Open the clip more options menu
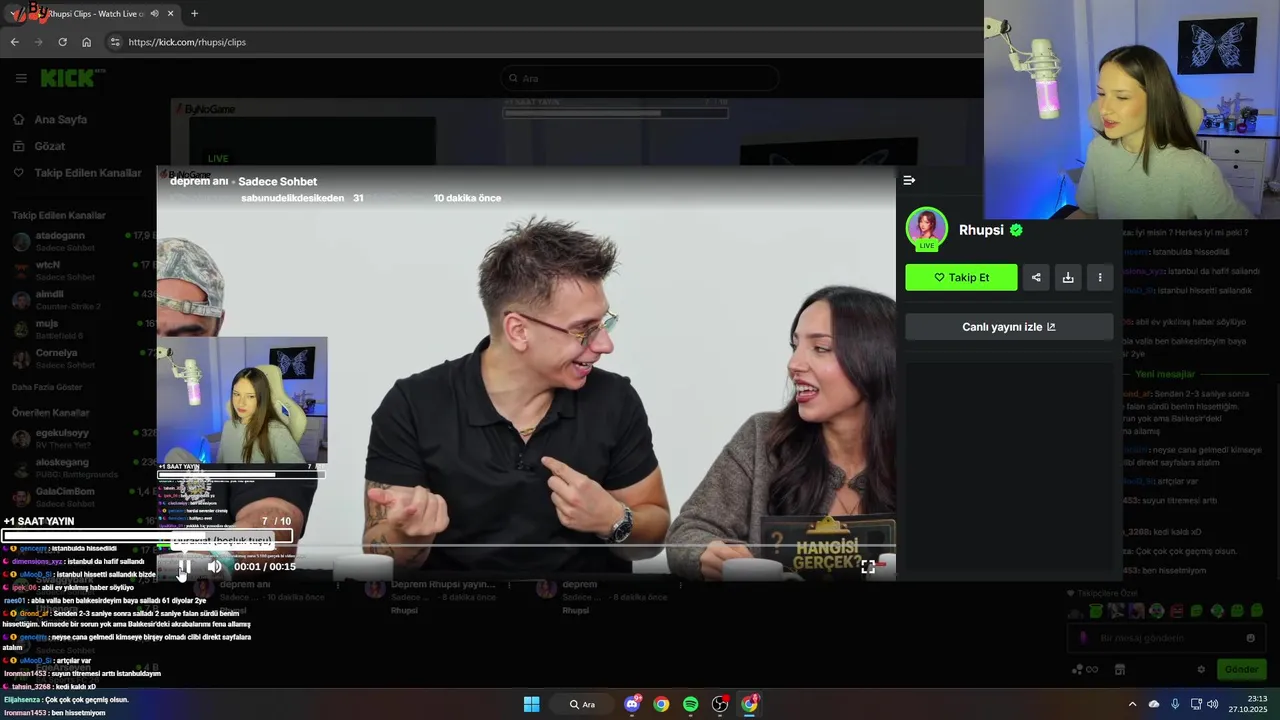 tap(1100, 277)
